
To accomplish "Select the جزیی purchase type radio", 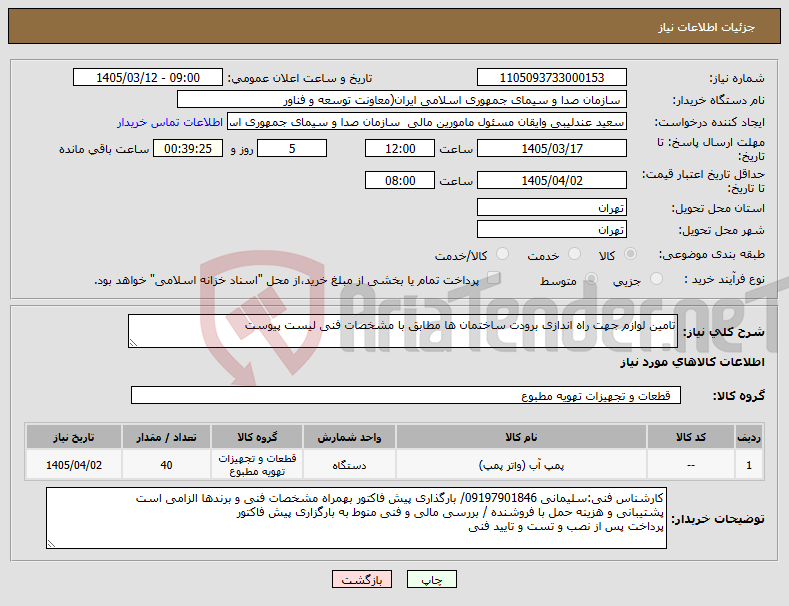I will point(656,279).
